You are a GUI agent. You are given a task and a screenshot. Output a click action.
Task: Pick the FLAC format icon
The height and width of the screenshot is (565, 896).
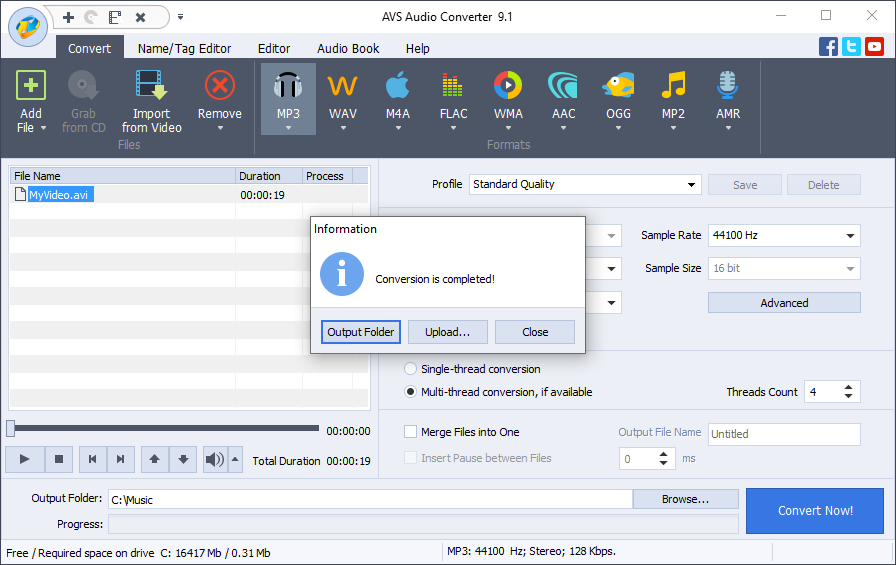pyautogui.click(x=453, y=88)
